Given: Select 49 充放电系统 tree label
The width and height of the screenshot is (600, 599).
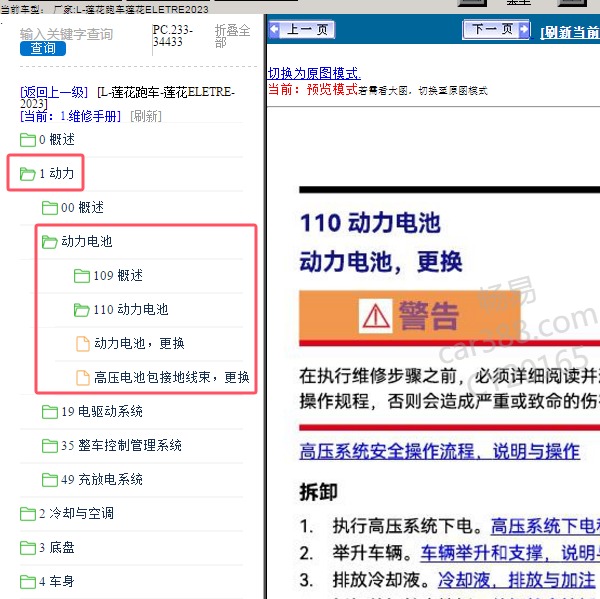Looking at the screenshot, I should coord(102,480).
